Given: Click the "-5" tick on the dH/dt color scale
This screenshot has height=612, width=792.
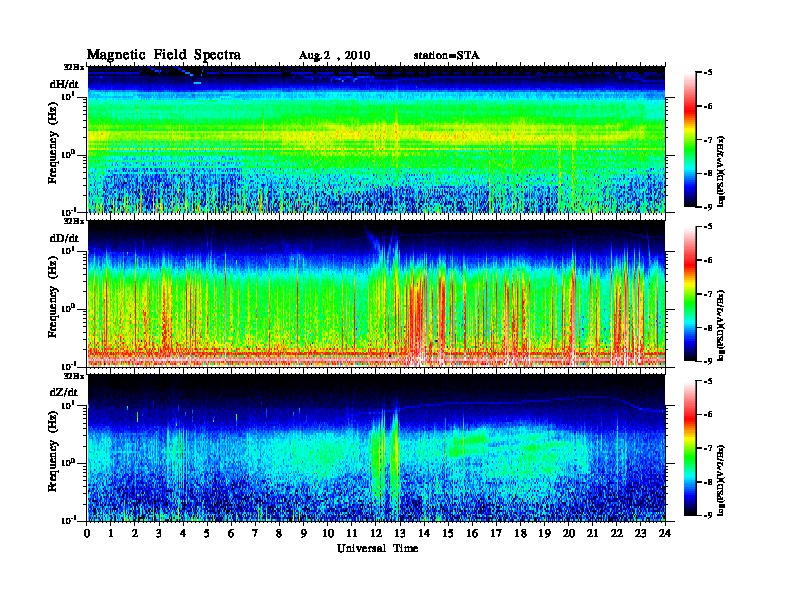Looking at the screenshot, I should click(x=708, y=72).
